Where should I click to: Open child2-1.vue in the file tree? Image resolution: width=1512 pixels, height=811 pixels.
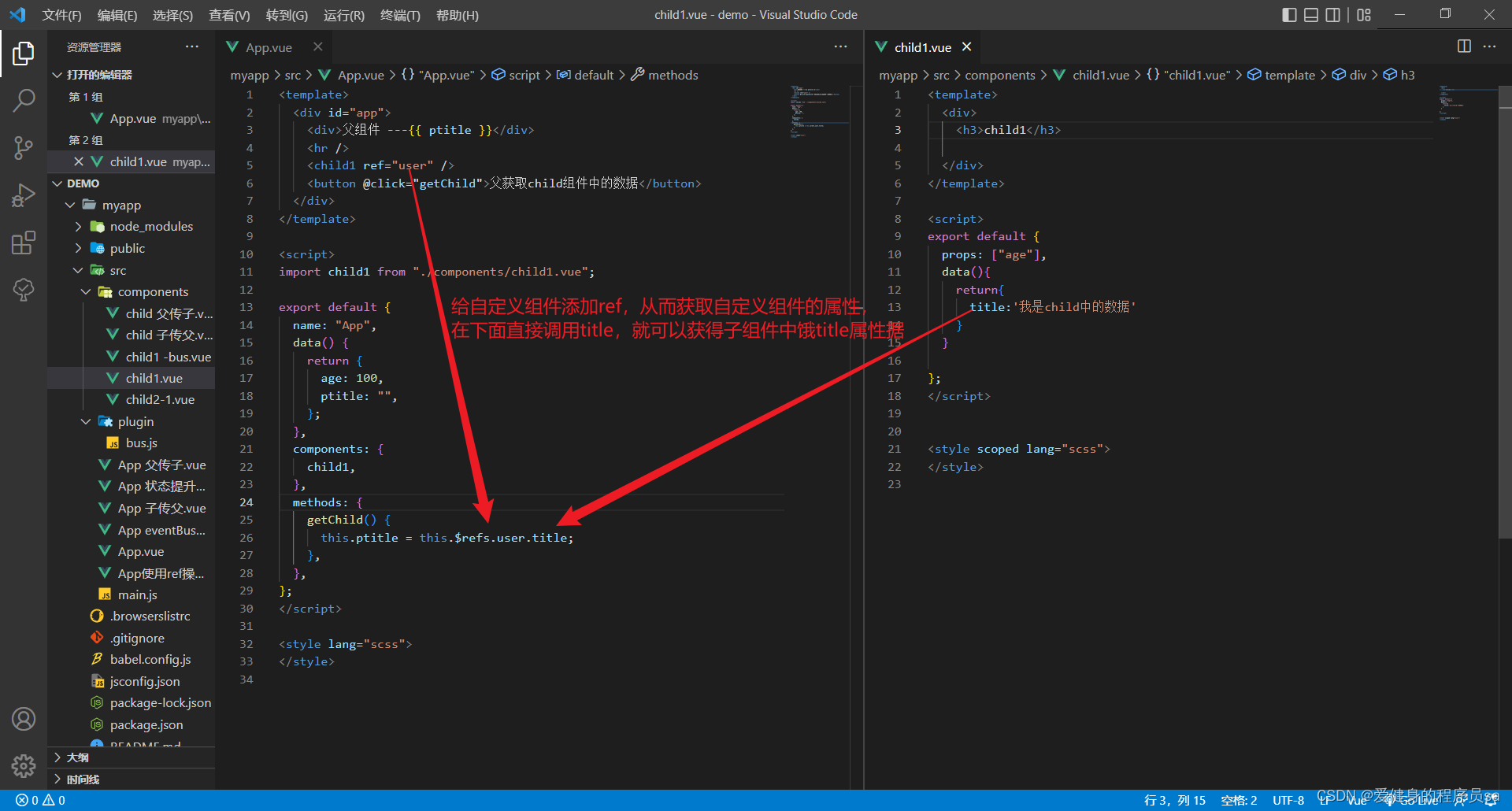point(131,400)
